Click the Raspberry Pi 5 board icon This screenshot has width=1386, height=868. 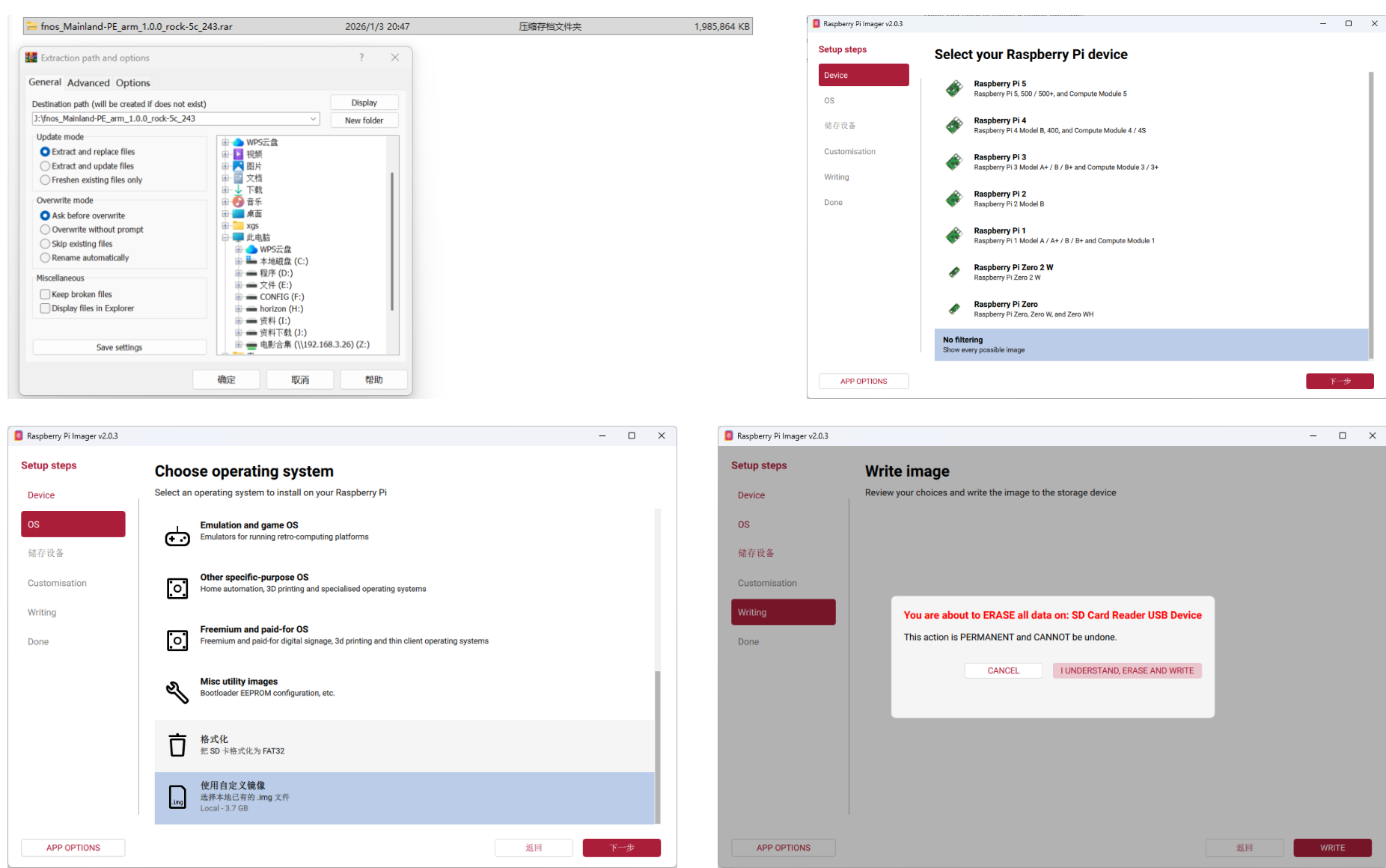pos(954,88)
